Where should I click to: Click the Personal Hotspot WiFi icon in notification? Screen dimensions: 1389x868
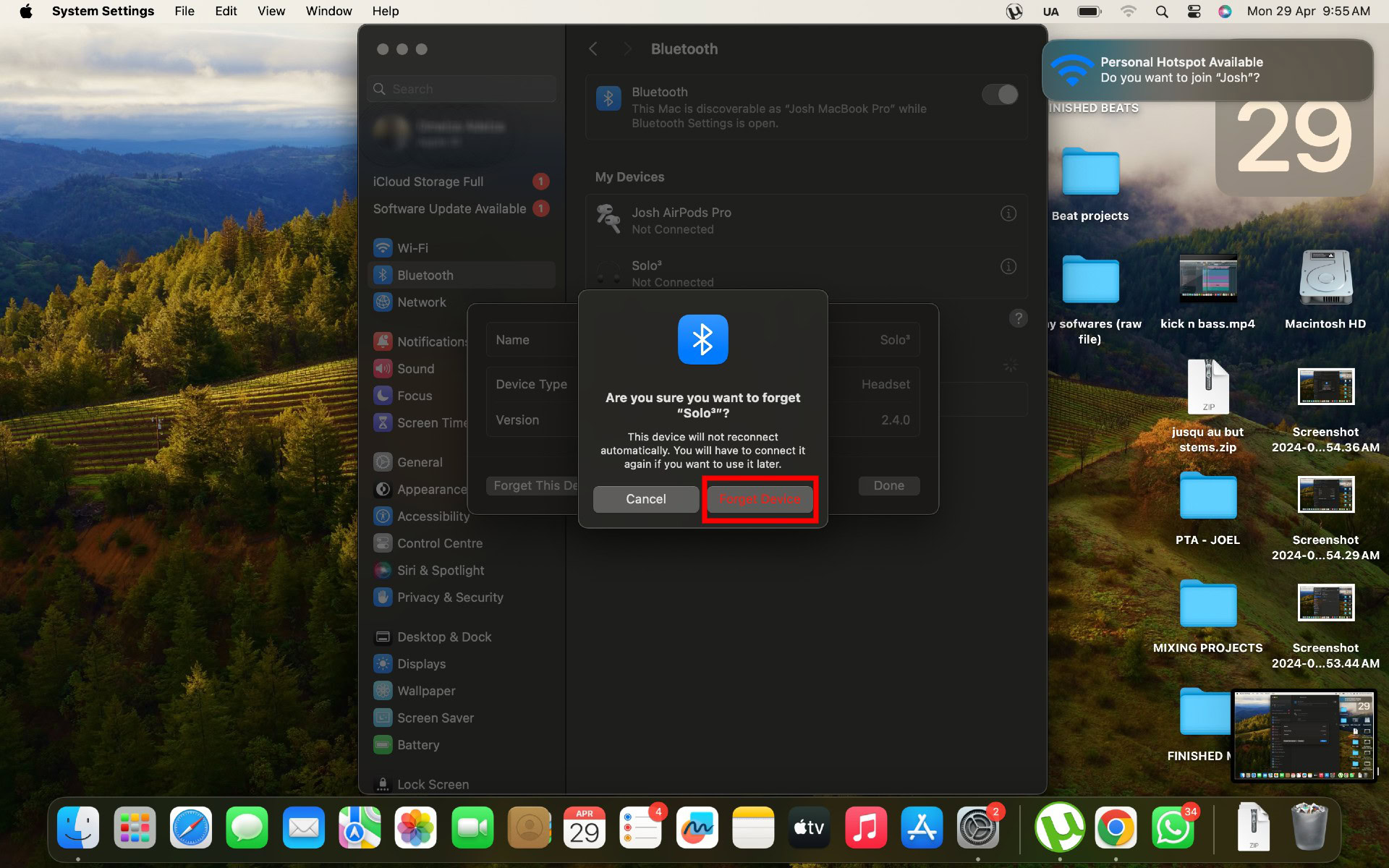[1071, 69]
